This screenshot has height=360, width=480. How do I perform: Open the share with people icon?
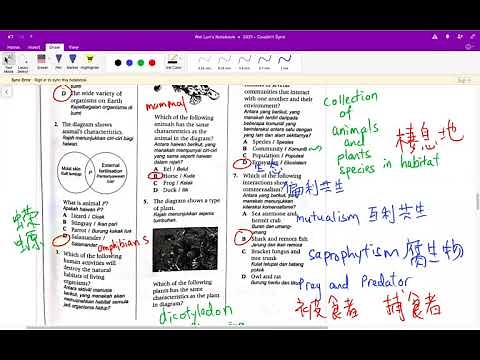460,37
